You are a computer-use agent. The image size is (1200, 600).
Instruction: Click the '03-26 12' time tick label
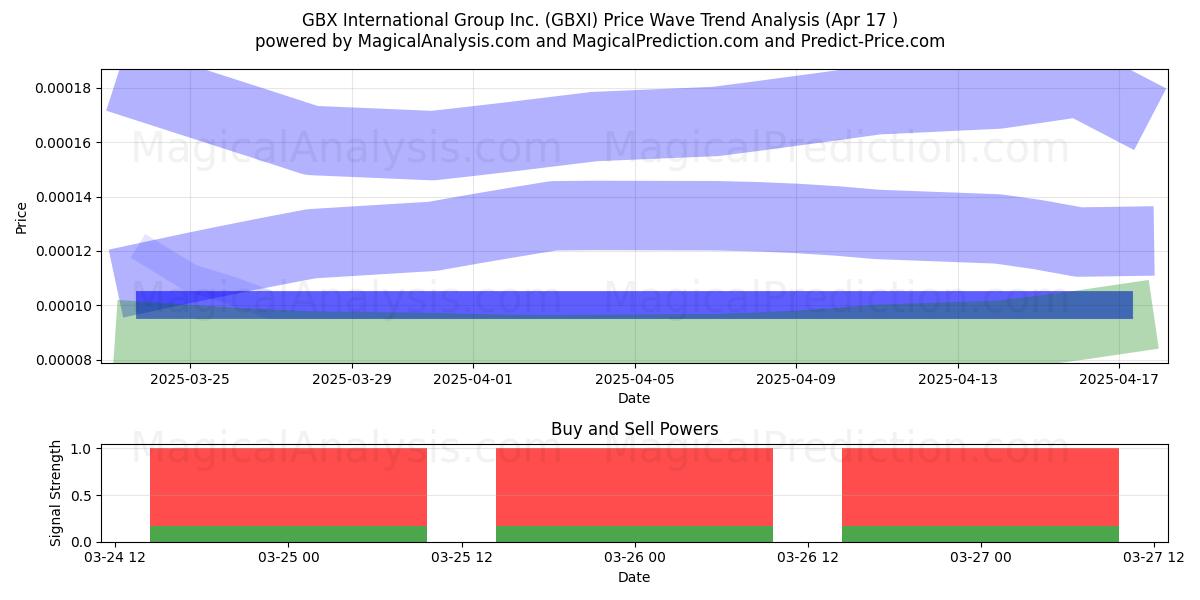point(808,558)
